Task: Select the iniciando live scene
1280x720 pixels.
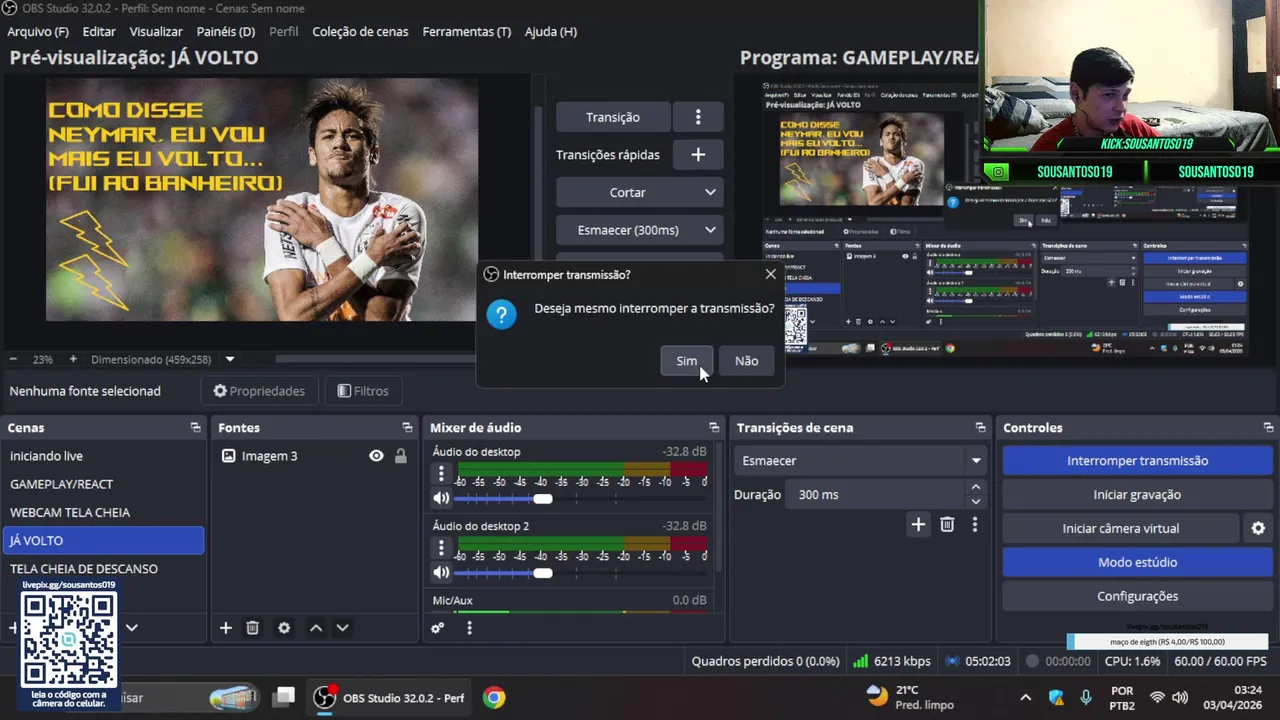Action: click(x=104, y=456)
